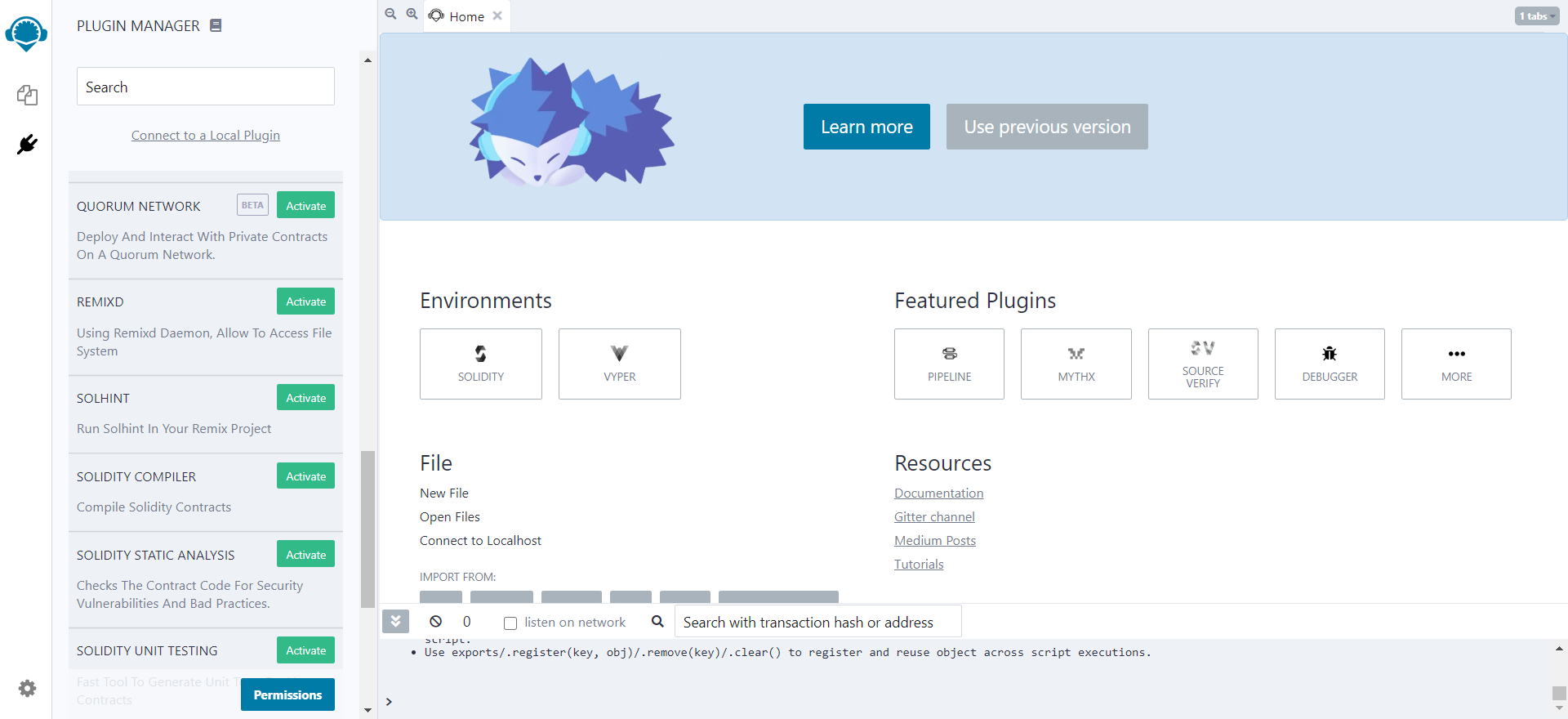Open the Pipeline featured plugin
This screenshot has height=719, width=1568.
(x=949, y=364)
